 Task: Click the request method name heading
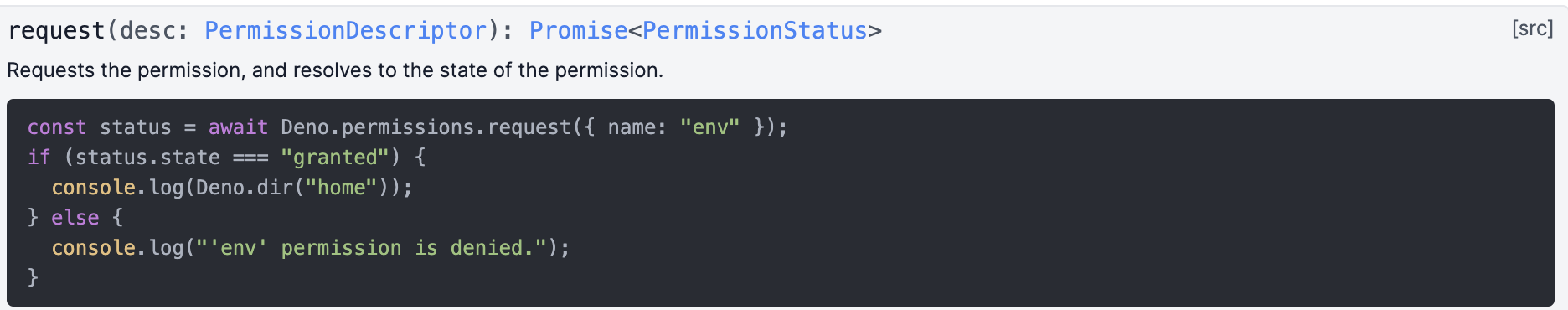(56, 31)
